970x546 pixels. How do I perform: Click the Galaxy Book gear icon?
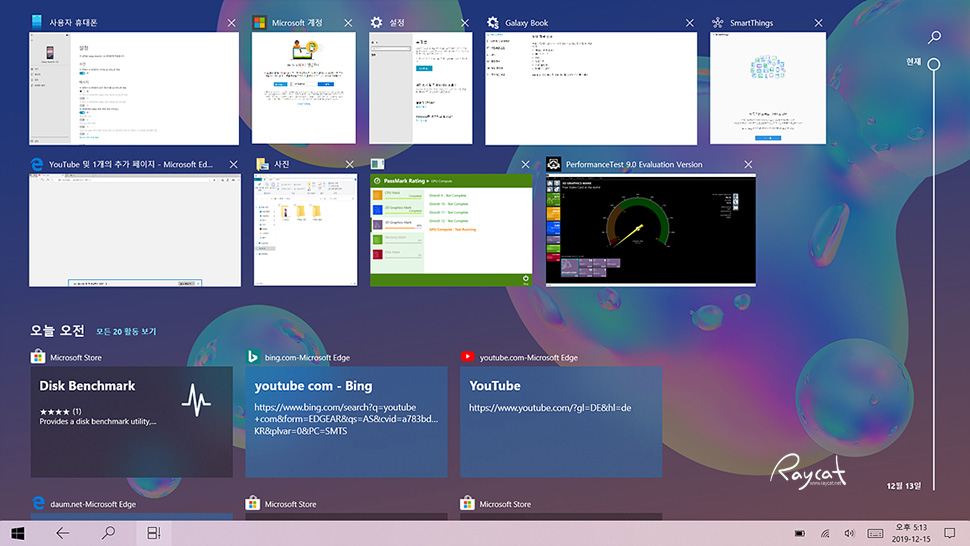point(493,23)
